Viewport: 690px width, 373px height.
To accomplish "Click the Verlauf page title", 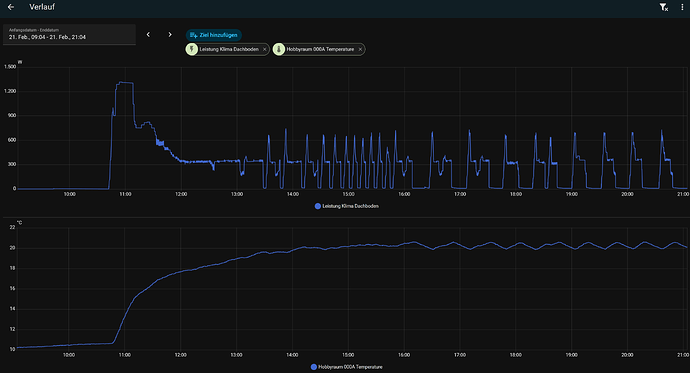I will click(x=42, y=7).
